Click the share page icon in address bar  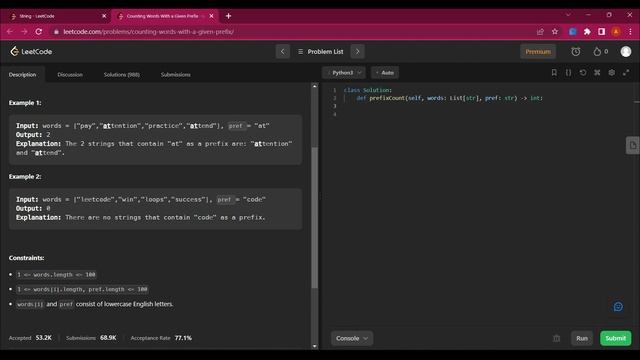[540, 31]
